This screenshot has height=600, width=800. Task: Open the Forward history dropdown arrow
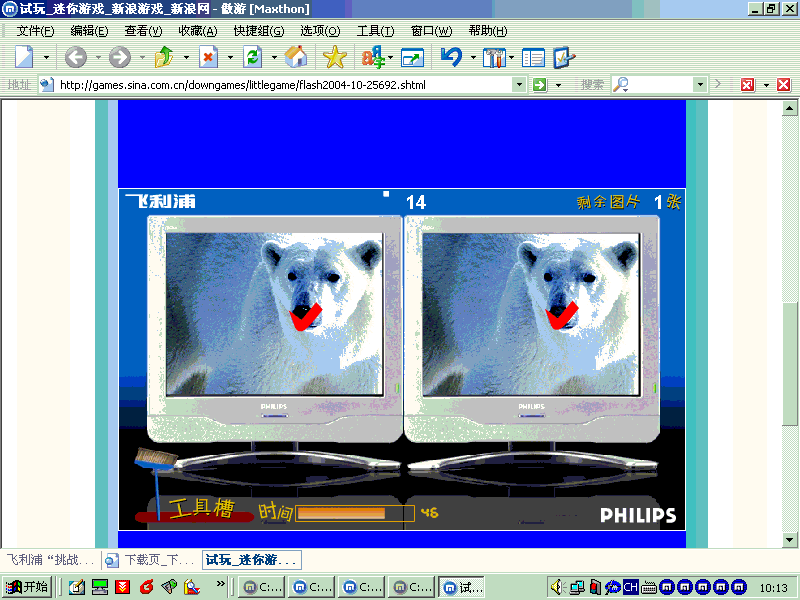[142, 57]
